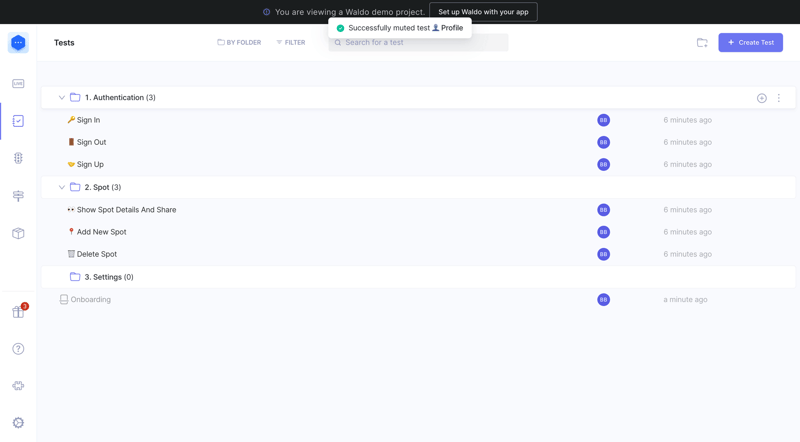Click the new folder icon beside Create Test
Viewport: 800px width, 442px height.
click(702, 43)
